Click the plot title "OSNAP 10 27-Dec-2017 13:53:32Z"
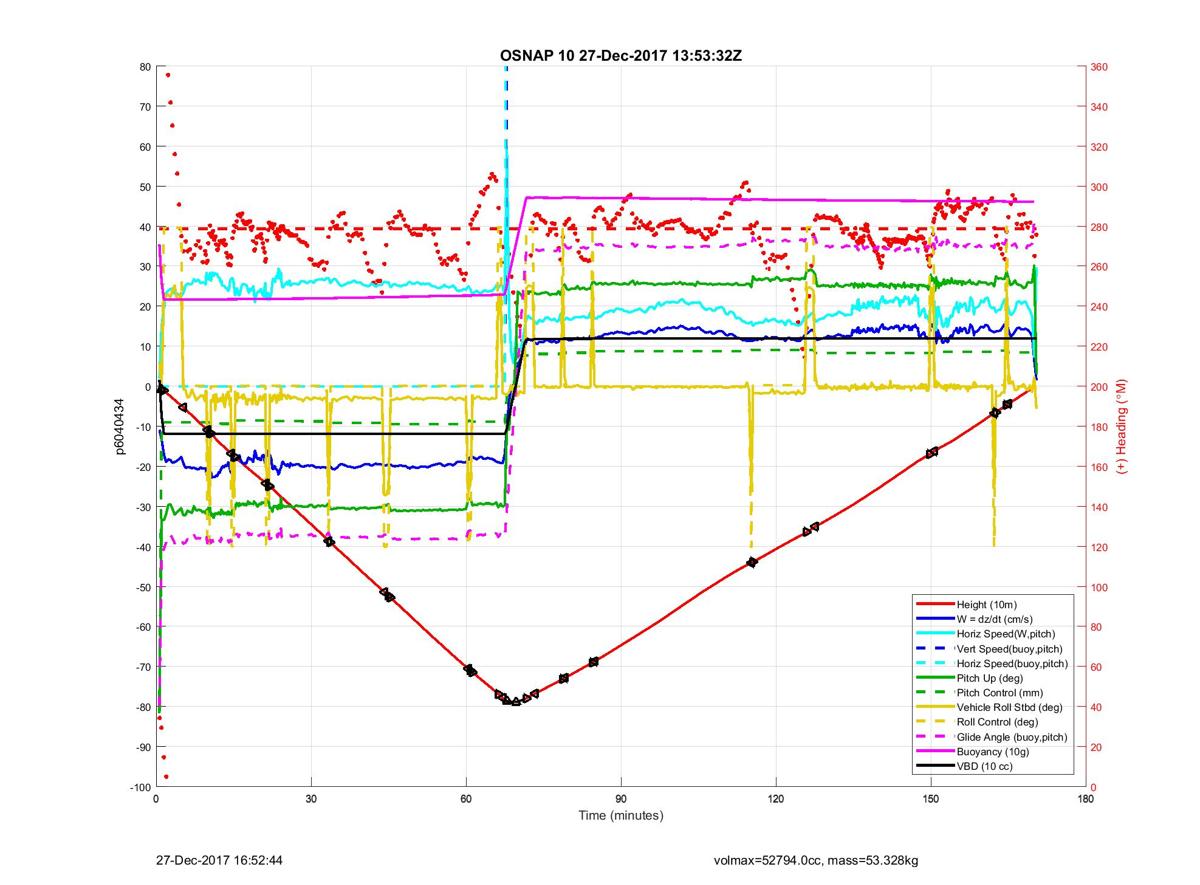The width and height of the screenshot is (1200, 885). tap(621, 55)
